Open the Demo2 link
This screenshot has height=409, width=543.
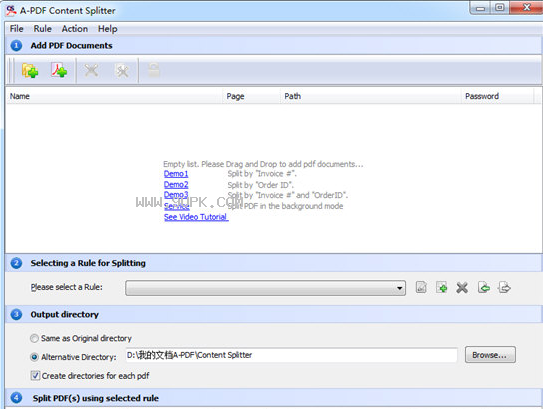[x=176, y=185]
